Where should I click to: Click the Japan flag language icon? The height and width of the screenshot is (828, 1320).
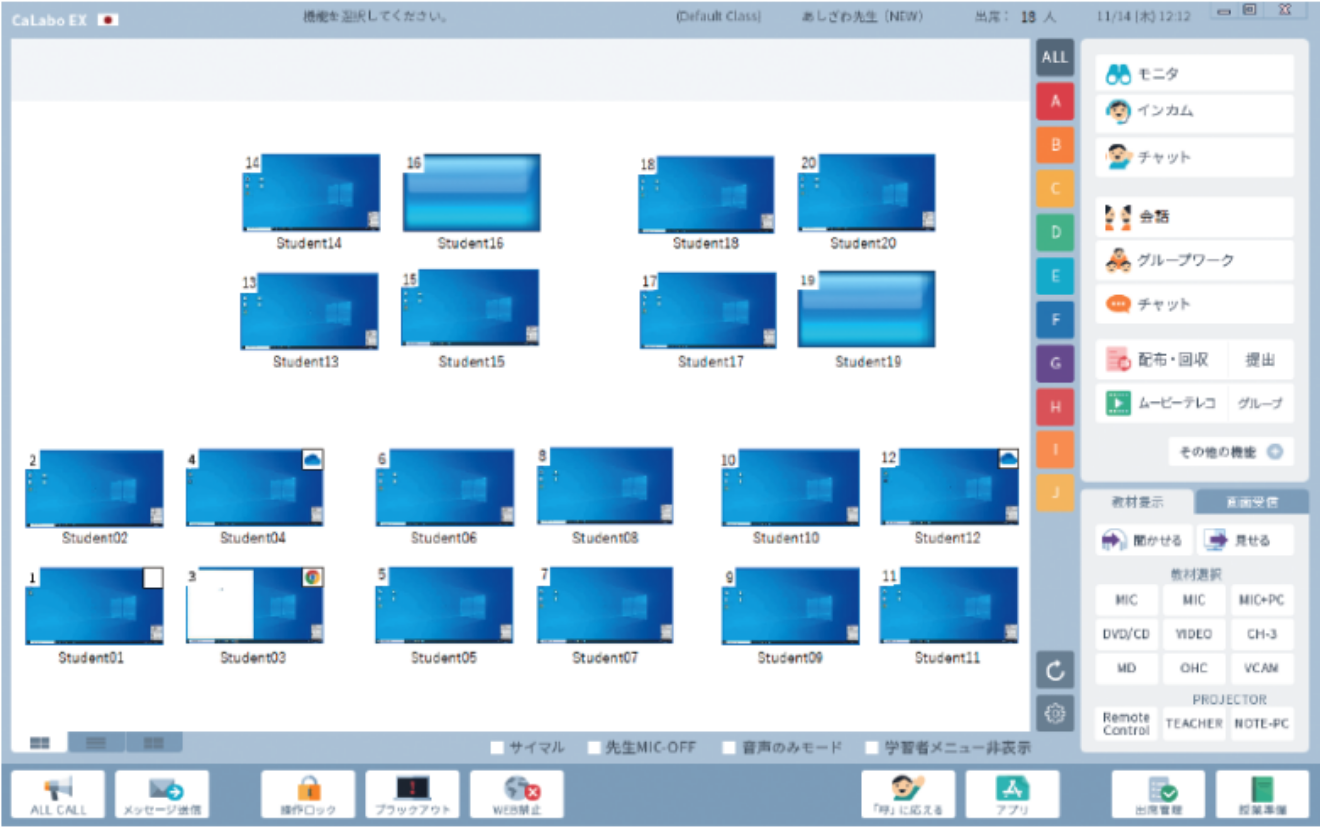pos(107,19)
